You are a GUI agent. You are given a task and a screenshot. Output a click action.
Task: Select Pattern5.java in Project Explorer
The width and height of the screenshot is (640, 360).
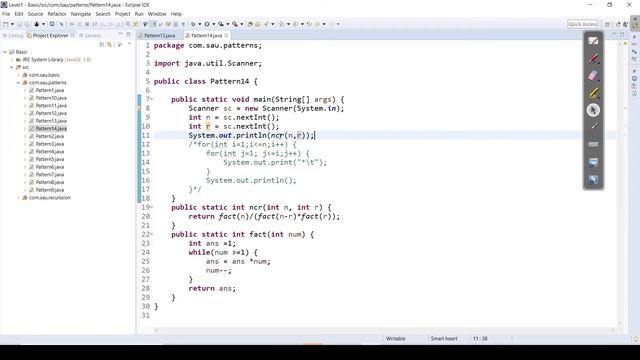(49, 159)
